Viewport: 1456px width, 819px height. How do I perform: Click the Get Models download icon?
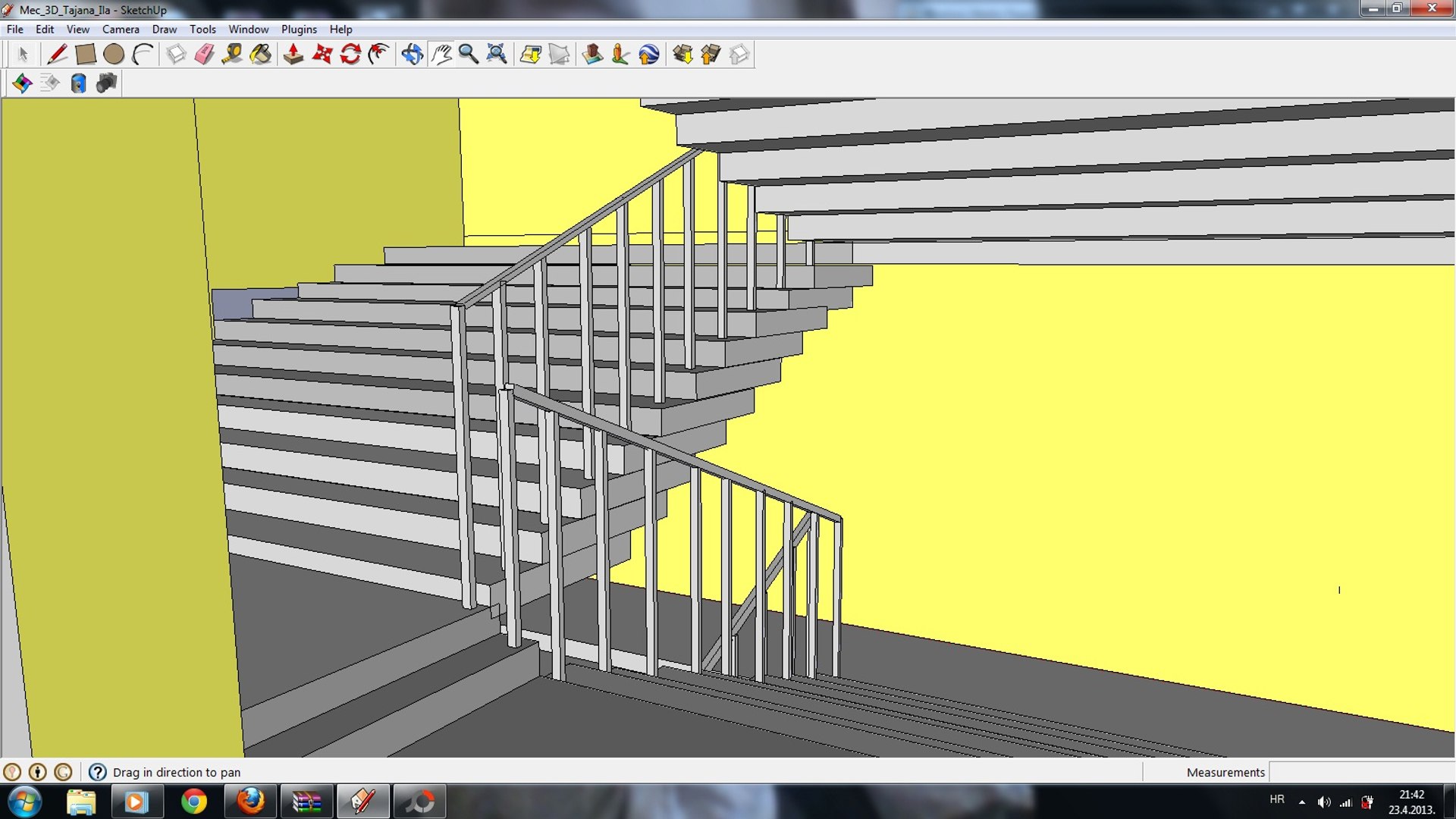click(682, 55)
